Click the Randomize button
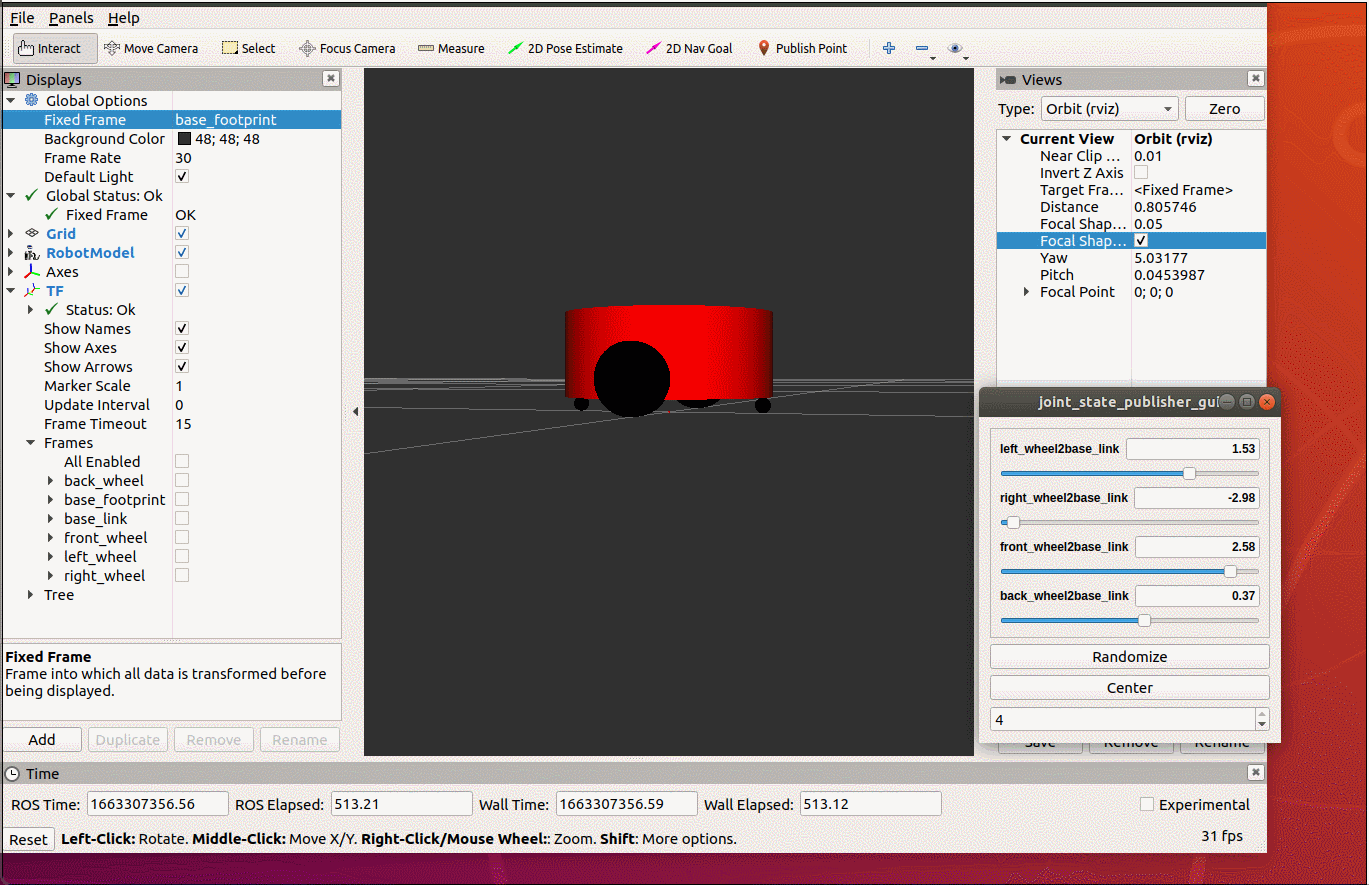This screenshot has height=885, width=1369. (1130, 657)
